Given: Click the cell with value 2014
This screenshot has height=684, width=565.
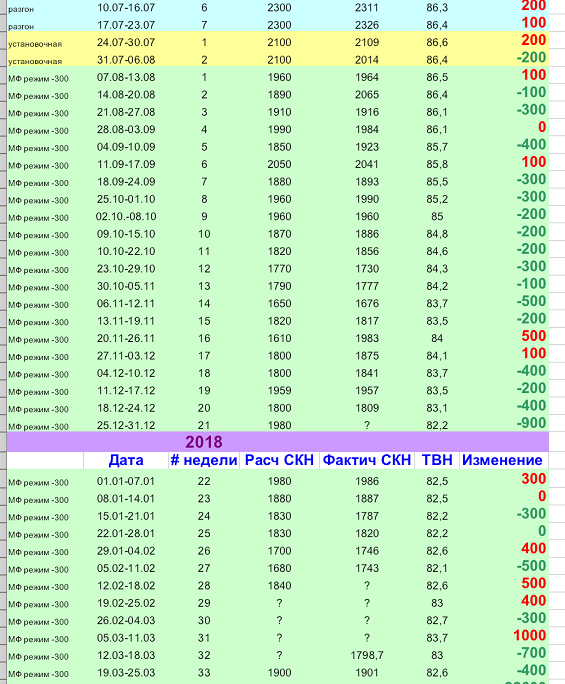Looking at the screenshot, I should (366, 60).
